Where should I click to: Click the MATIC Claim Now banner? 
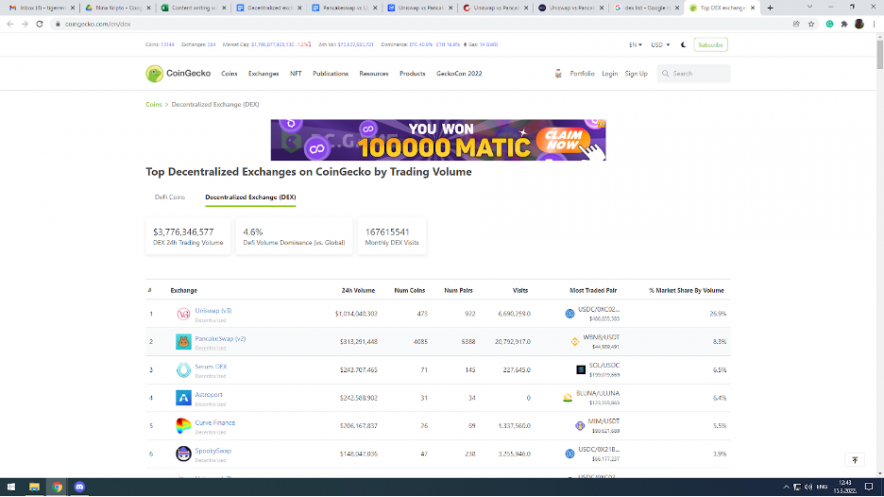click(x=438, y=141)
